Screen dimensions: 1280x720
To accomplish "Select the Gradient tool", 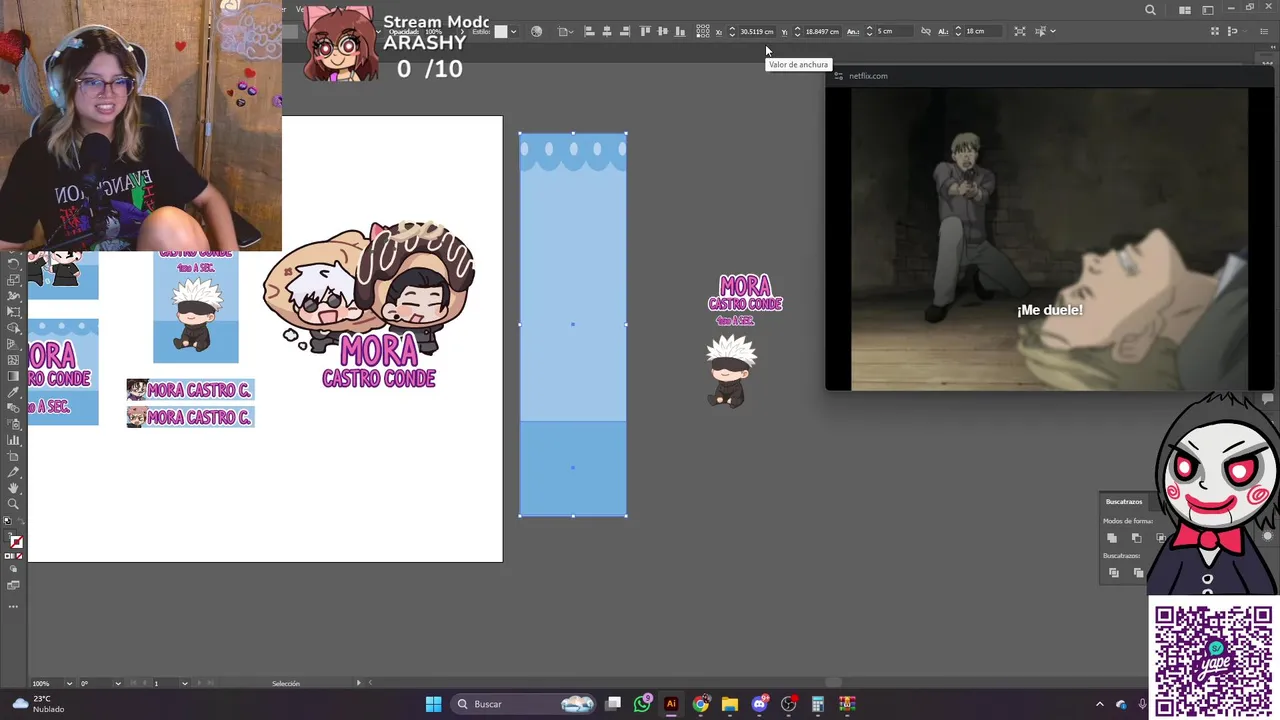I will tap(14, 376).
